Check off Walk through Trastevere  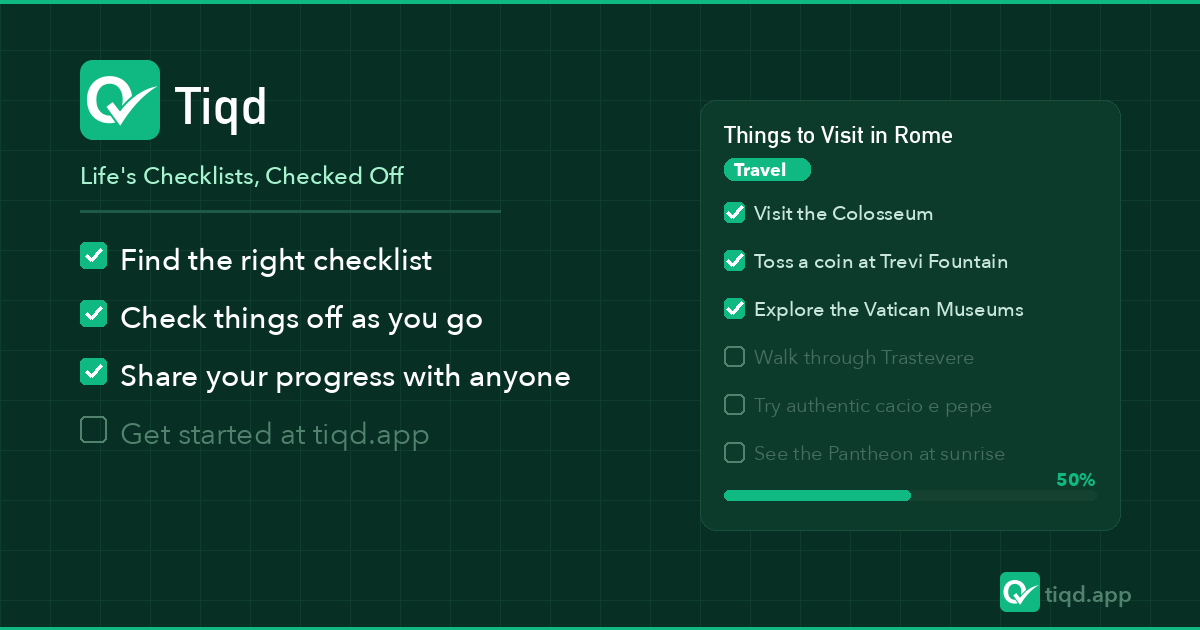(x=735, y=357)
